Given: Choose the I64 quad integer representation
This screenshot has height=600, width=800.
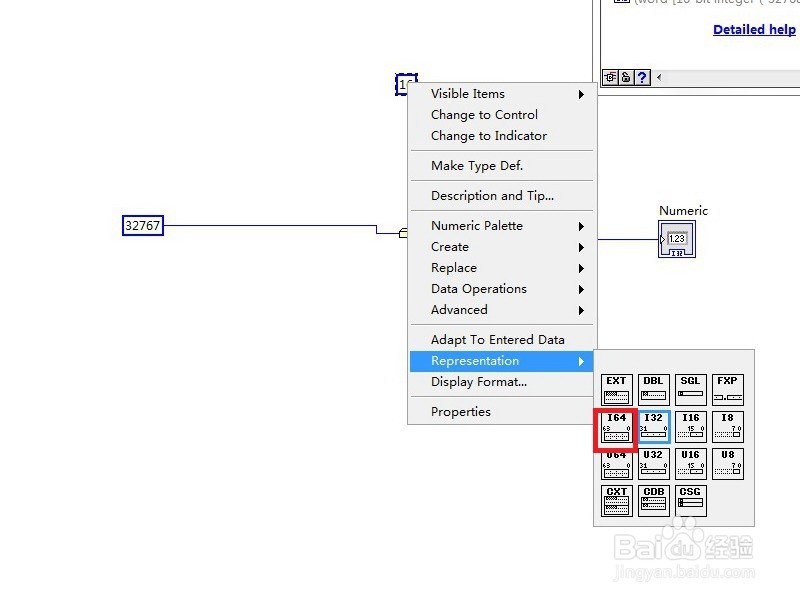Looking at the screenshot, I should coord(616,427).
